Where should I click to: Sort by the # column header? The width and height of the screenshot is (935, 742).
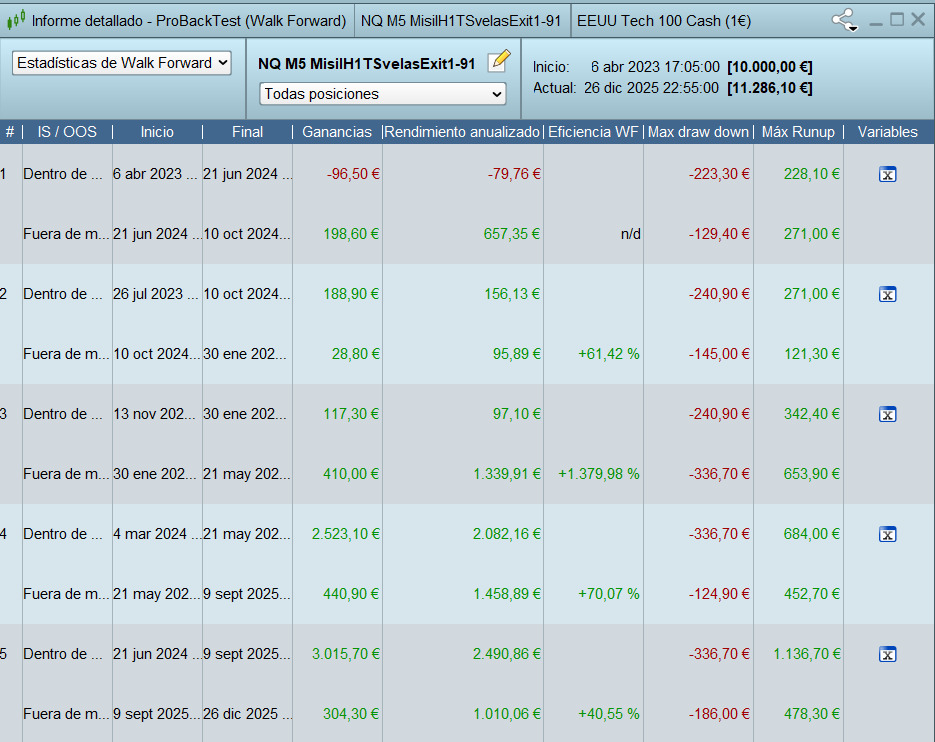[10, 132]
